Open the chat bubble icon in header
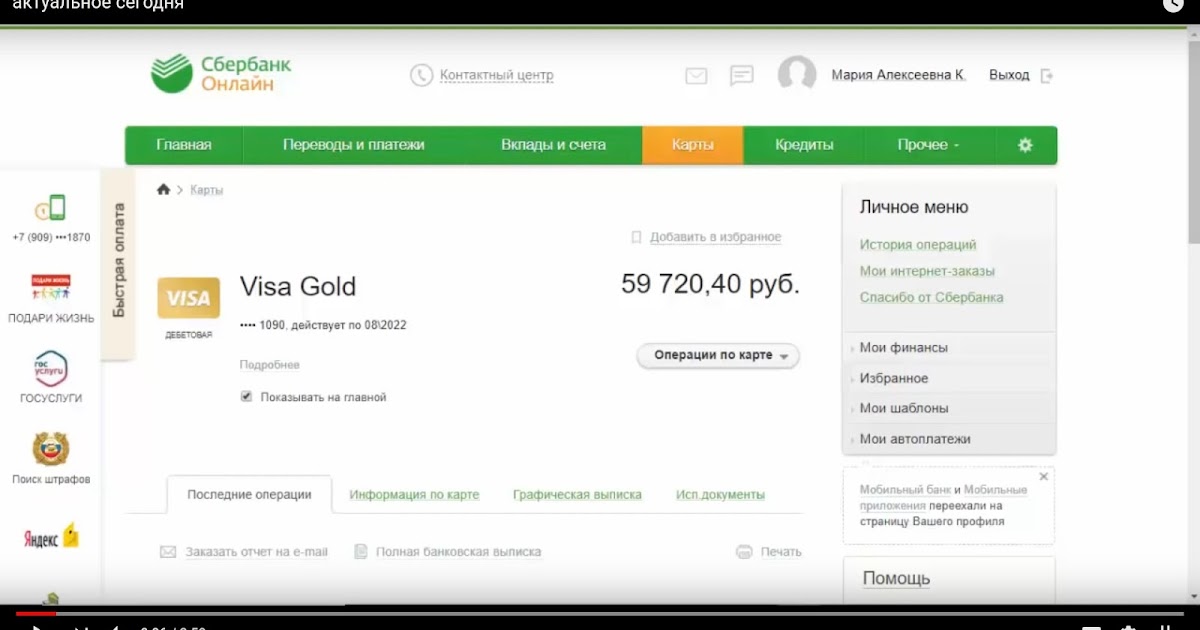 (x=741, y=76)
